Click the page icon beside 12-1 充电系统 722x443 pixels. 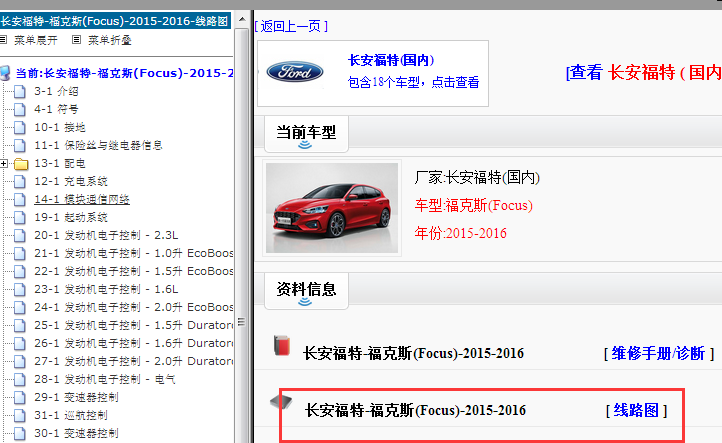(x=20, y=181)
